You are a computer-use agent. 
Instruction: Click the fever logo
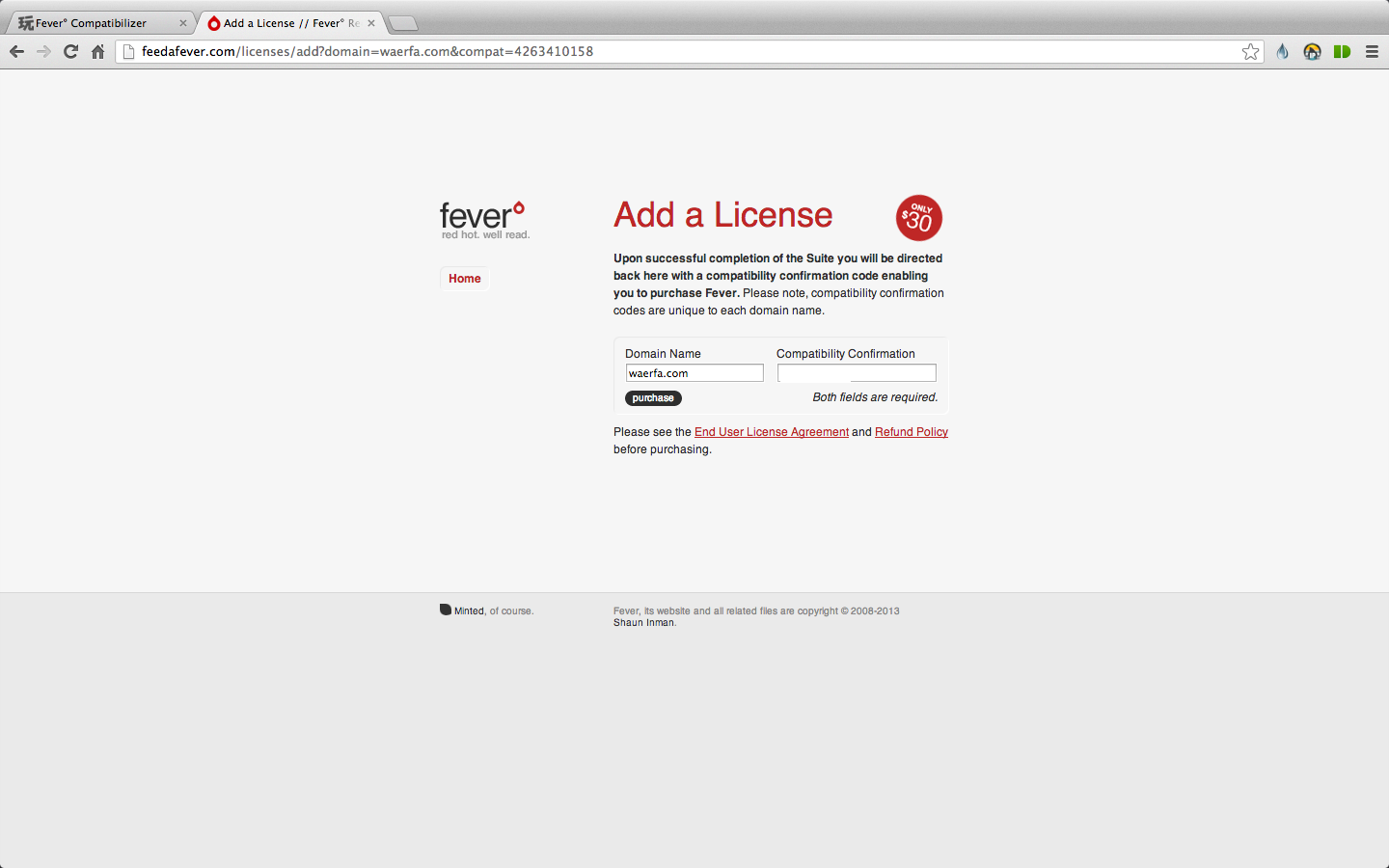[484, 220]
